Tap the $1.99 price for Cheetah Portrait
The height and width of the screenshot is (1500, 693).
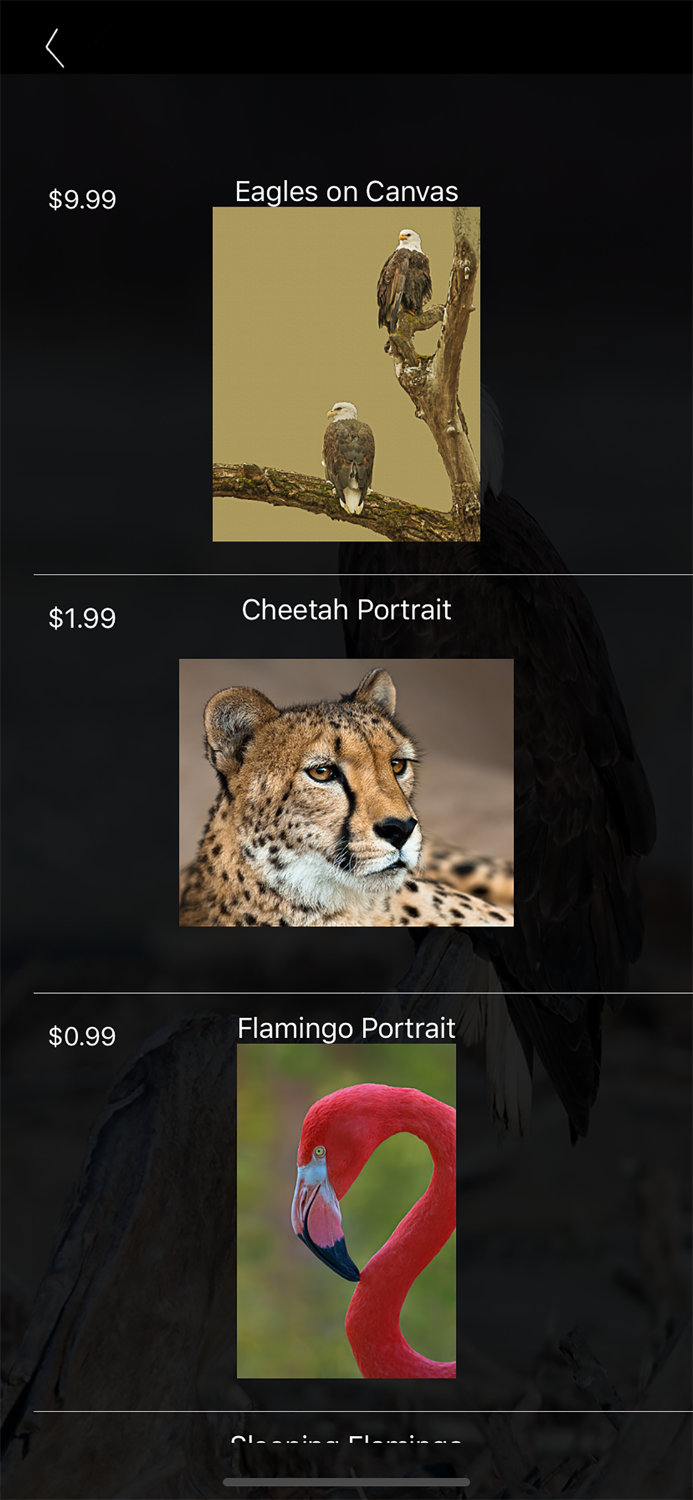tap(83, 618)
